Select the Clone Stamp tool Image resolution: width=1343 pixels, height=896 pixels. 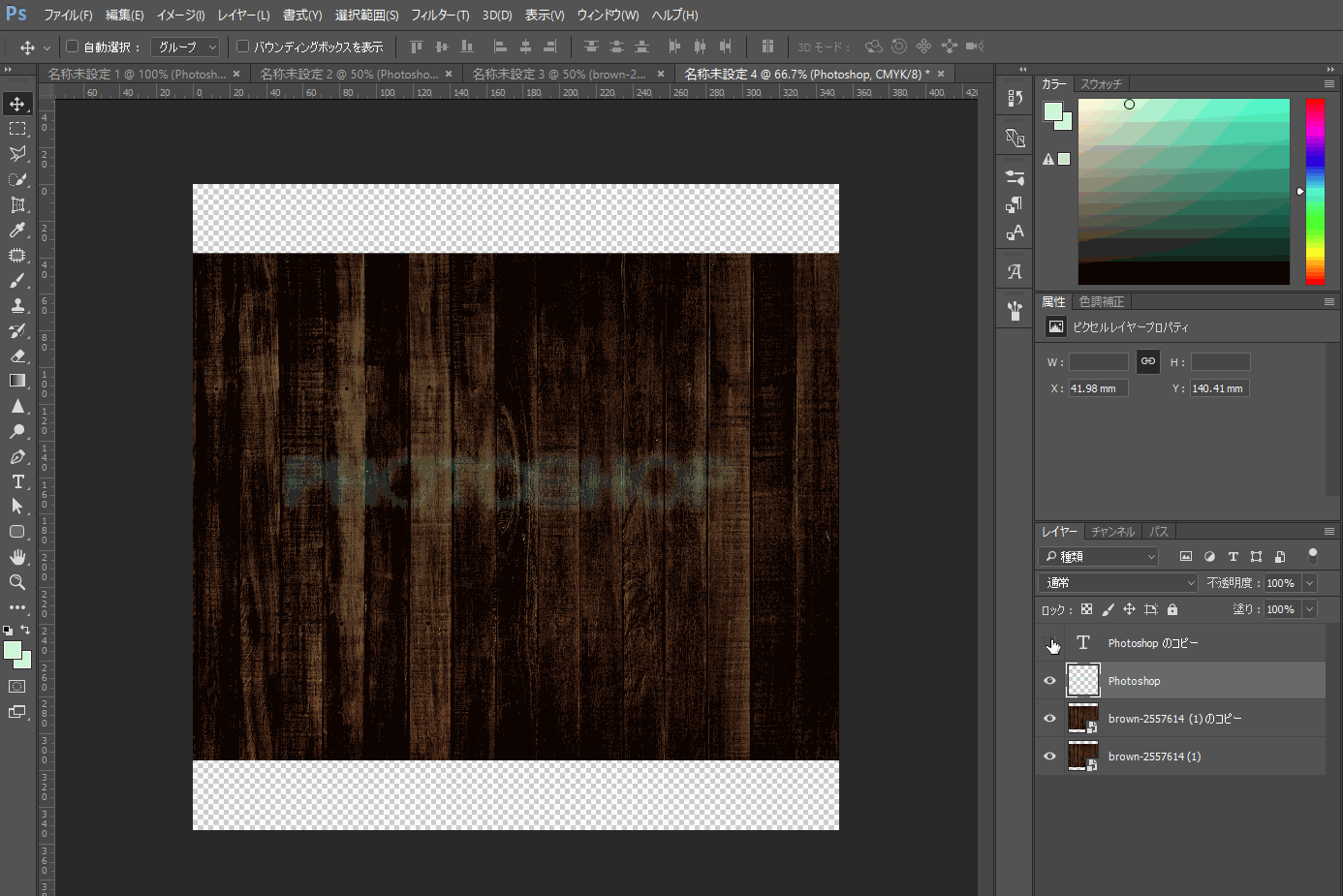click(17, 306)
